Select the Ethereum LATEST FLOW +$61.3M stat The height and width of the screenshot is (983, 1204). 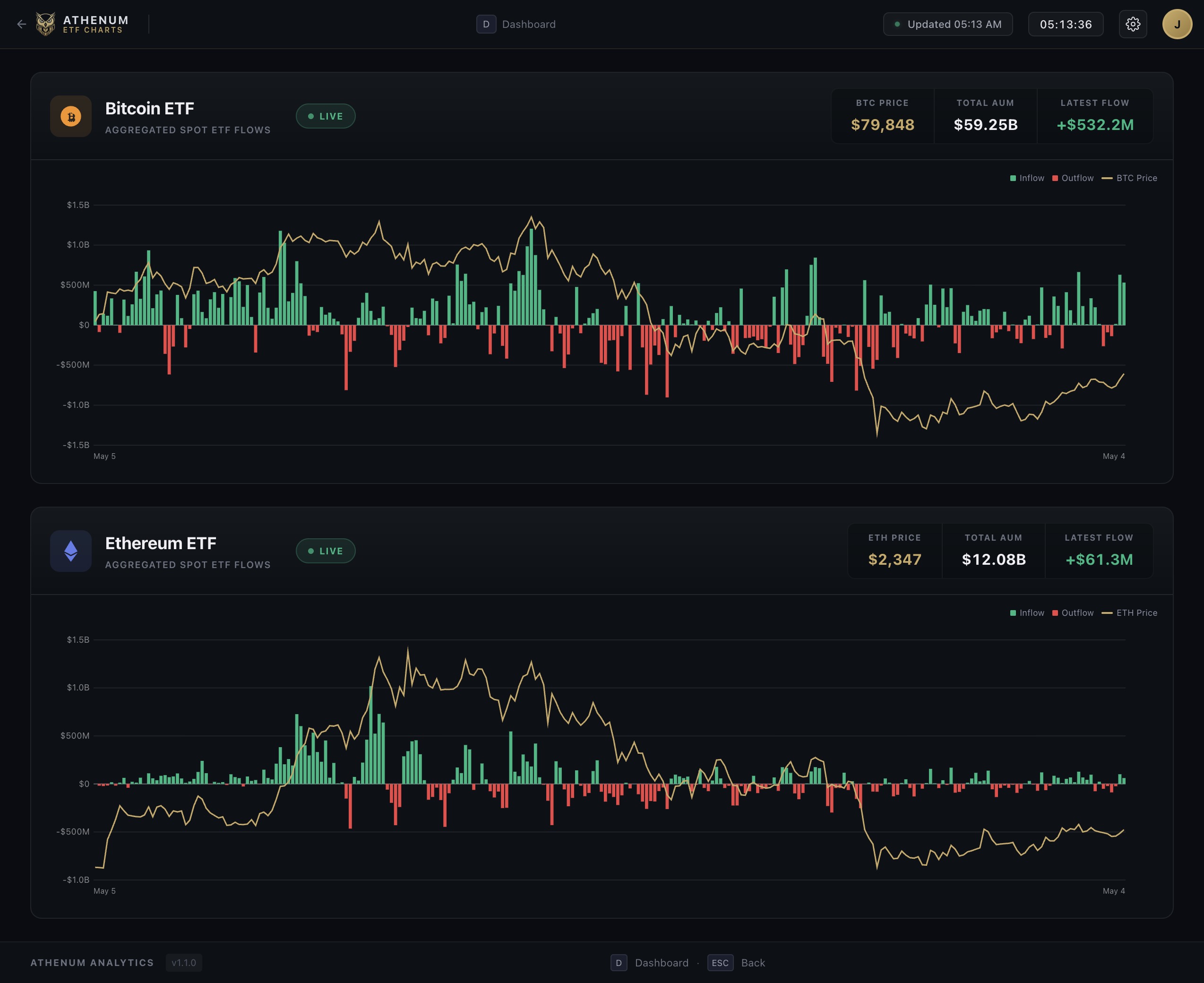click(x=1099, y=551)
